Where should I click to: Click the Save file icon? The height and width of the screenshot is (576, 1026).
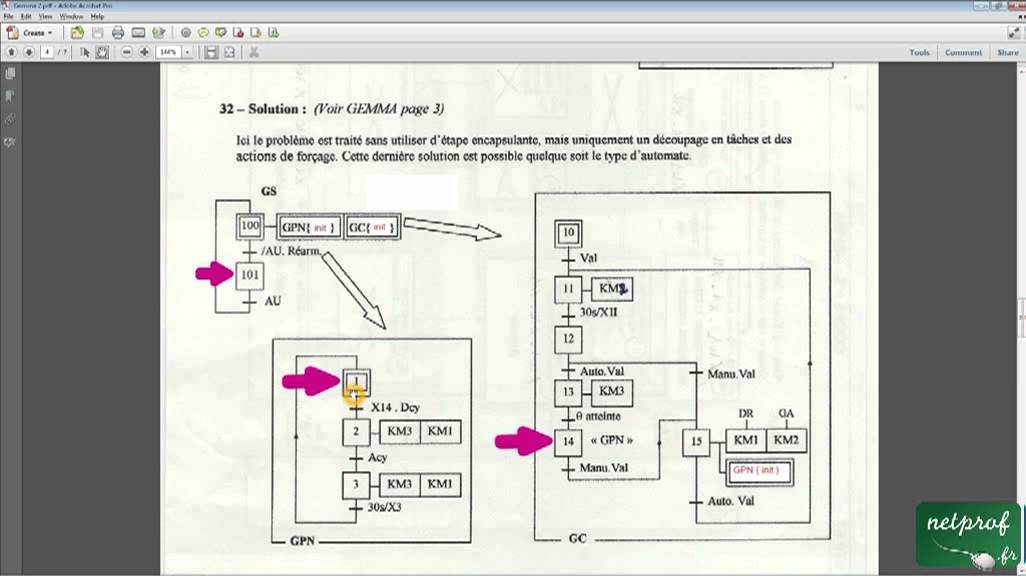(97, 33)
